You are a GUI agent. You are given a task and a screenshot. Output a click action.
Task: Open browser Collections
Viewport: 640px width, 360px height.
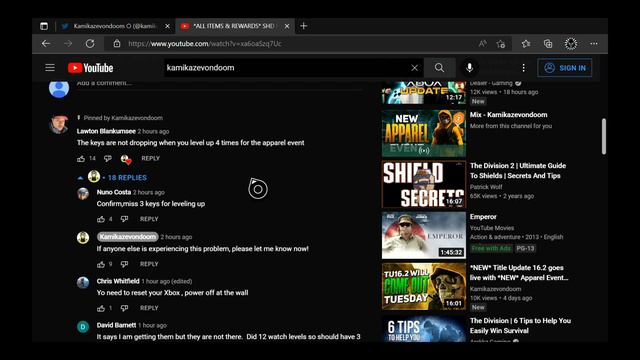548,44
